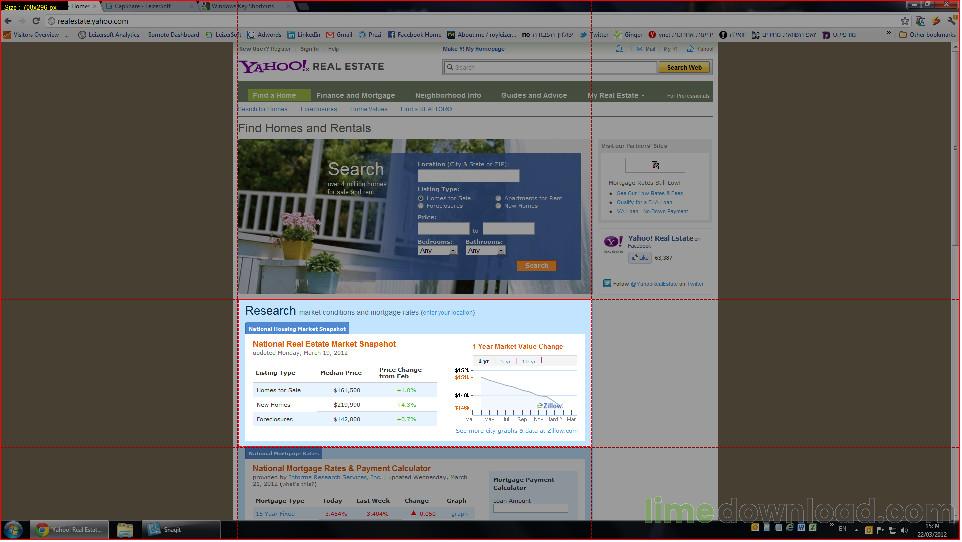Click the yellow Search Web button
962x542 pixels.
[684, 68]
